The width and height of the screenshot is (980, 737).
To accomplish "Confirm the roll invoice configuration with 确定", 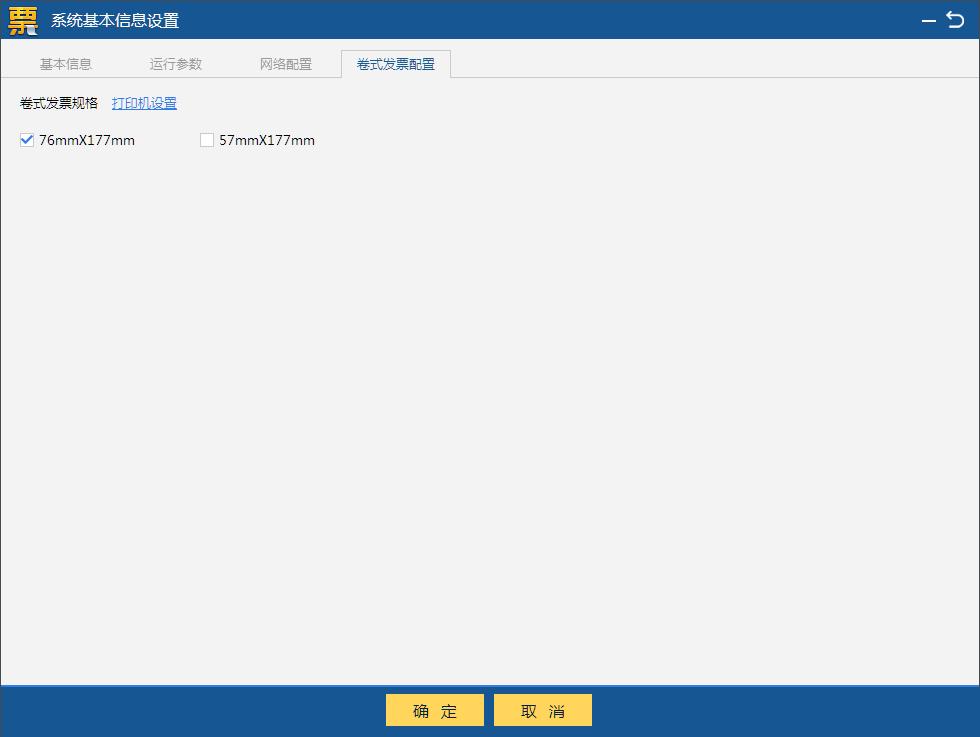I will point(434,710).
